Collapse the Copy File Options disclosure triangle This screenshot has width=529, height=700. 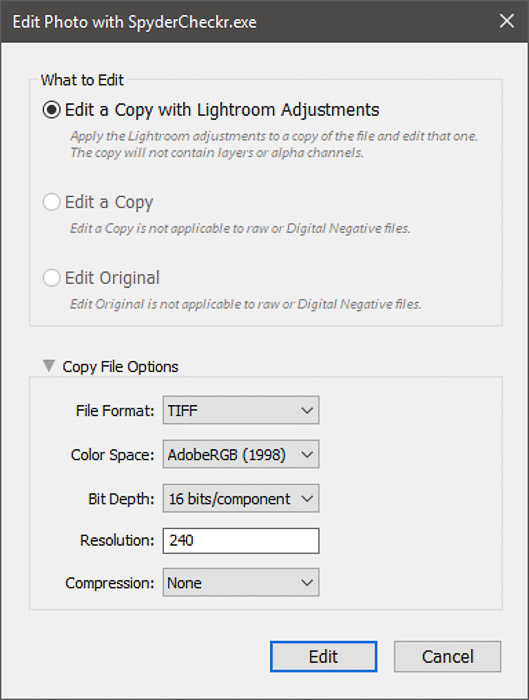[49, 366]
